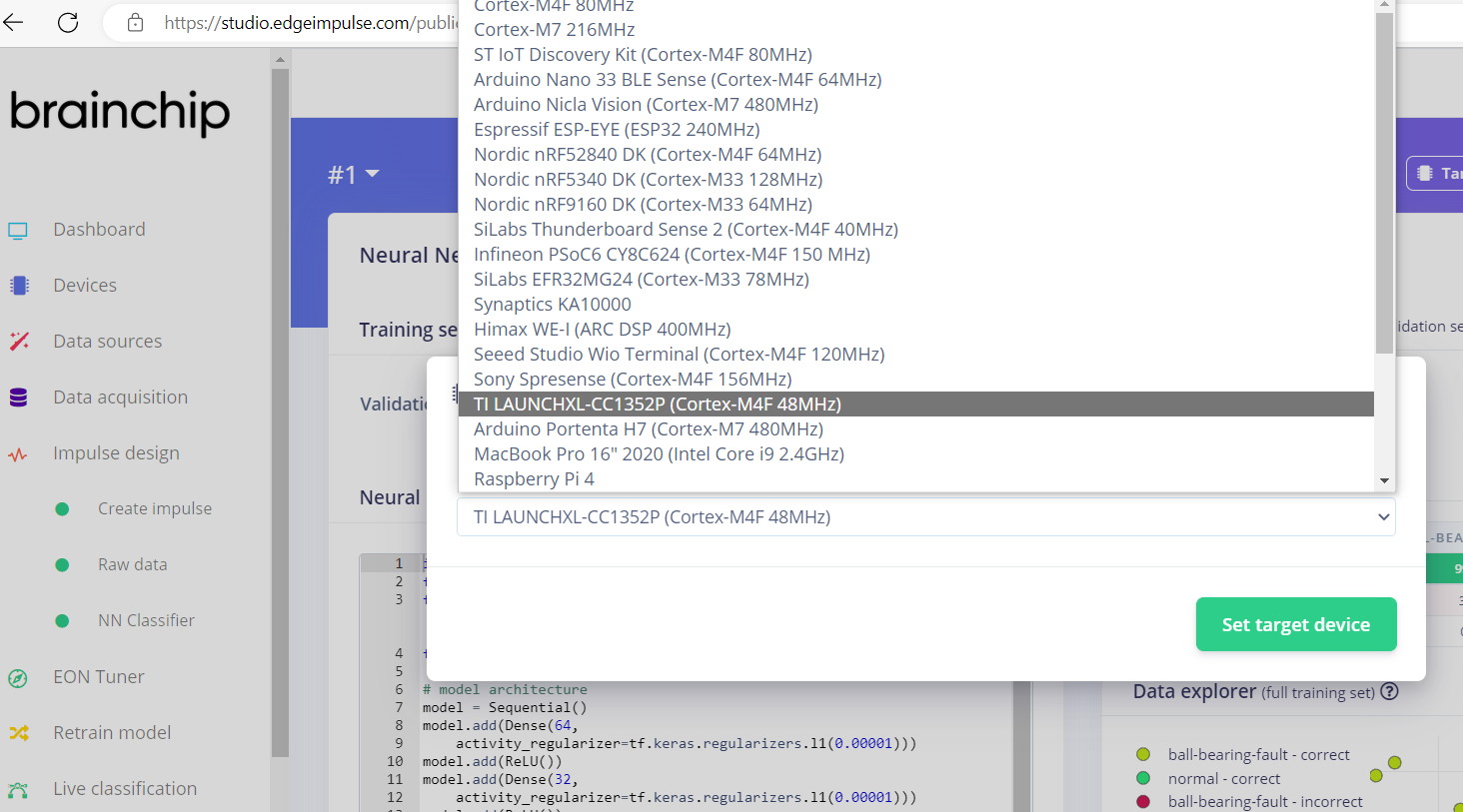
Task: Pick Espressif ESP-EYE option
Action: coord(916,130)
